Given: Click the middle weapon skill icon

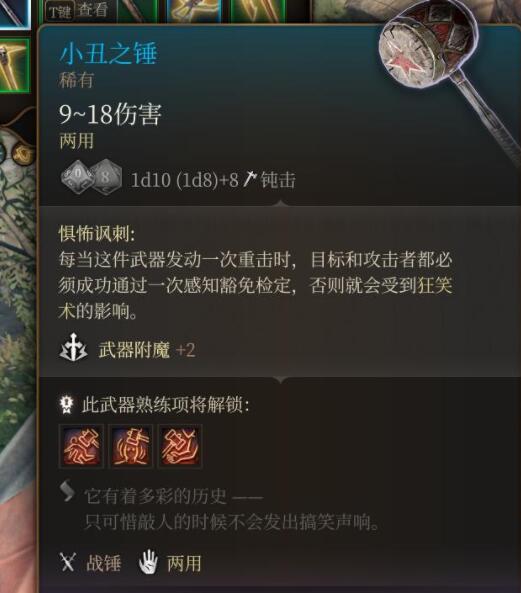Looking at the screenshot, I should click(130, 447).
